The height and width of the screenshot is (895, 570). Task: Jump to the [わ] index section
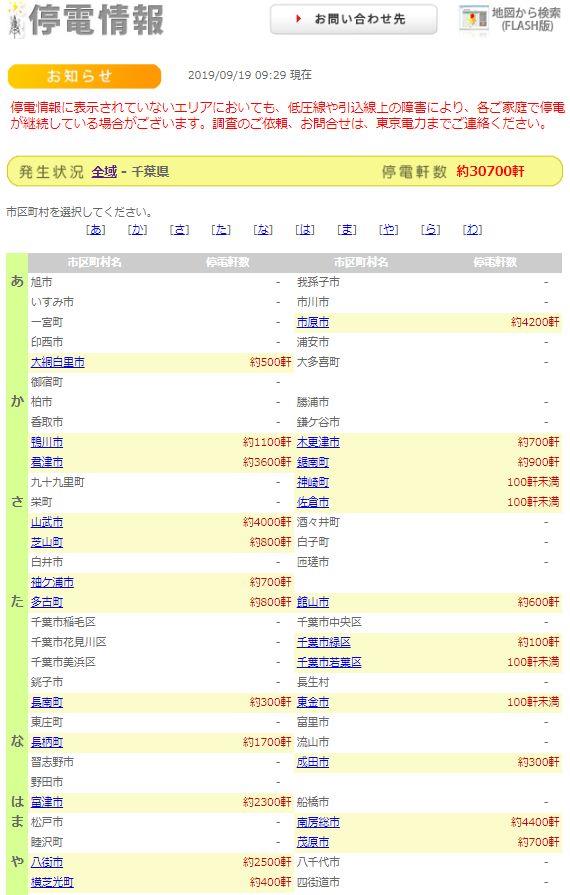coord(472,229)
